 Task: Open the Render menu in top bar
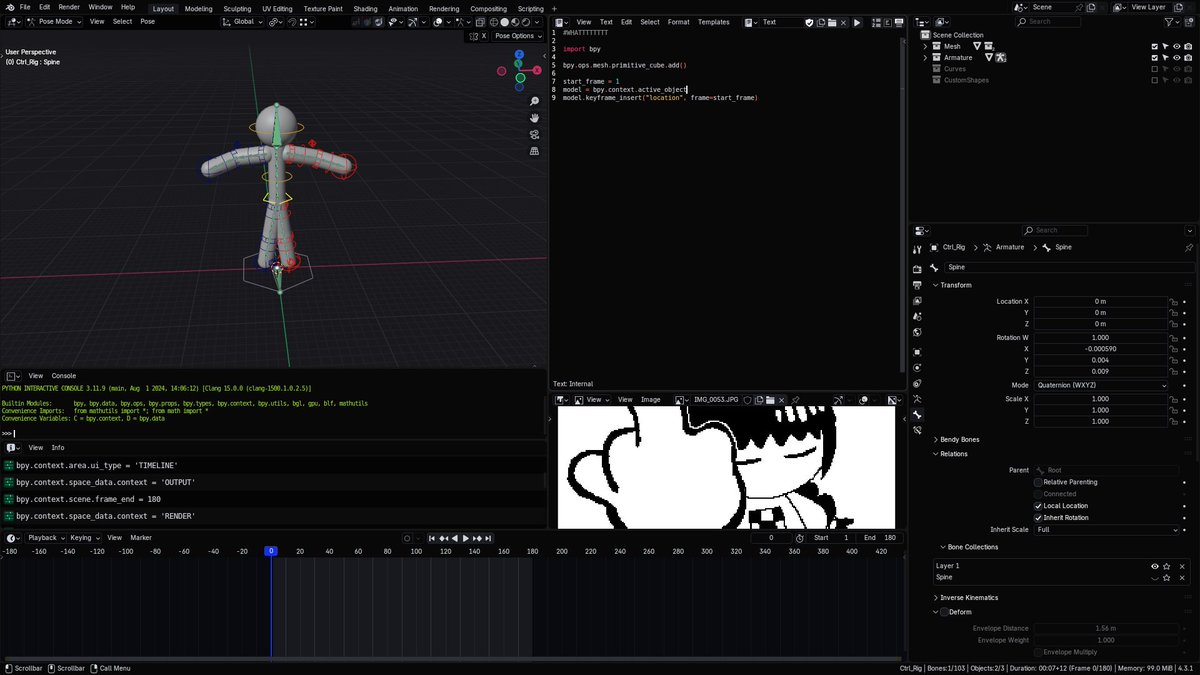69,7
